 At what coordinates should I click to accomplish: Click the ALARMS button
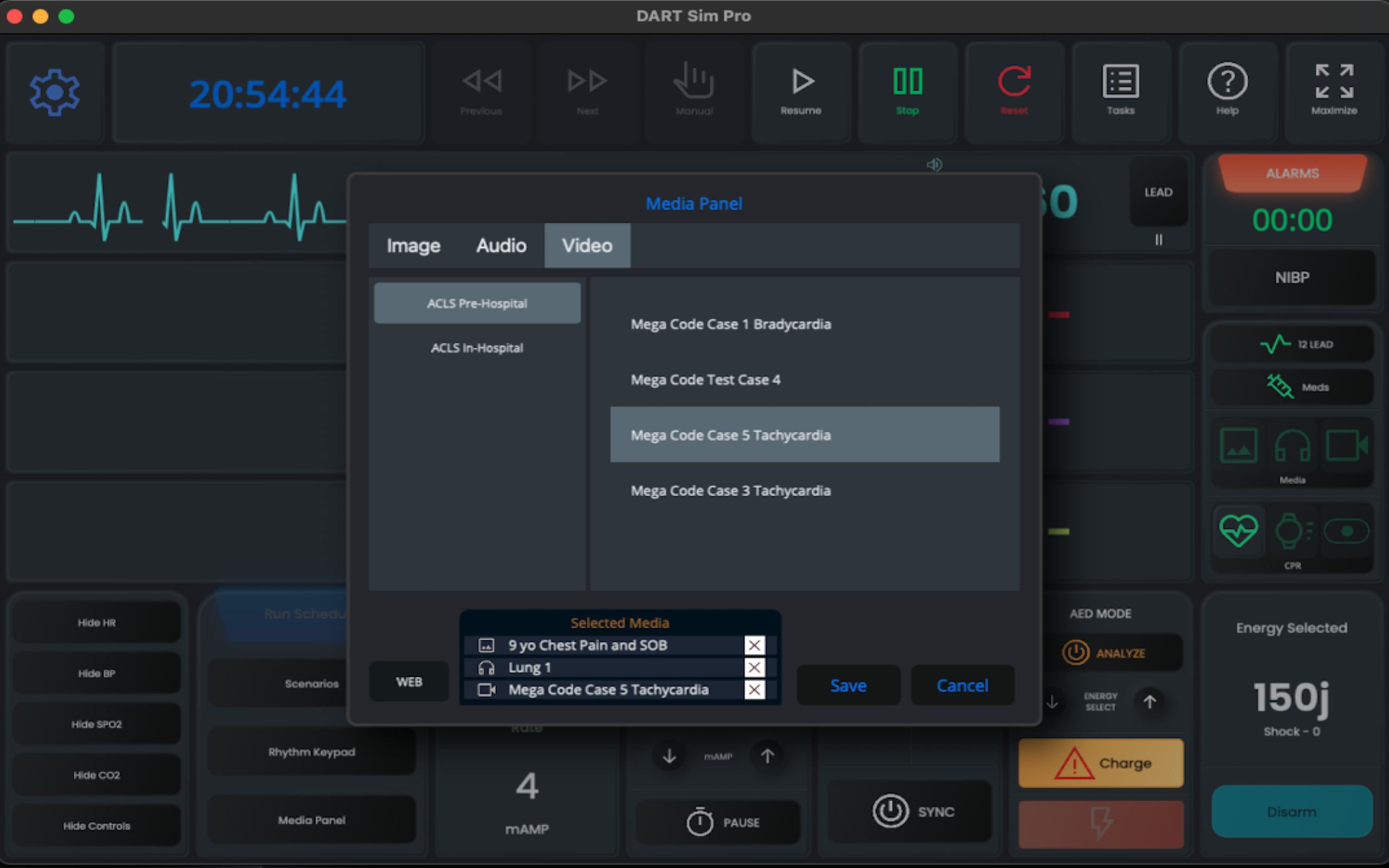click(x=1292, y=174)
